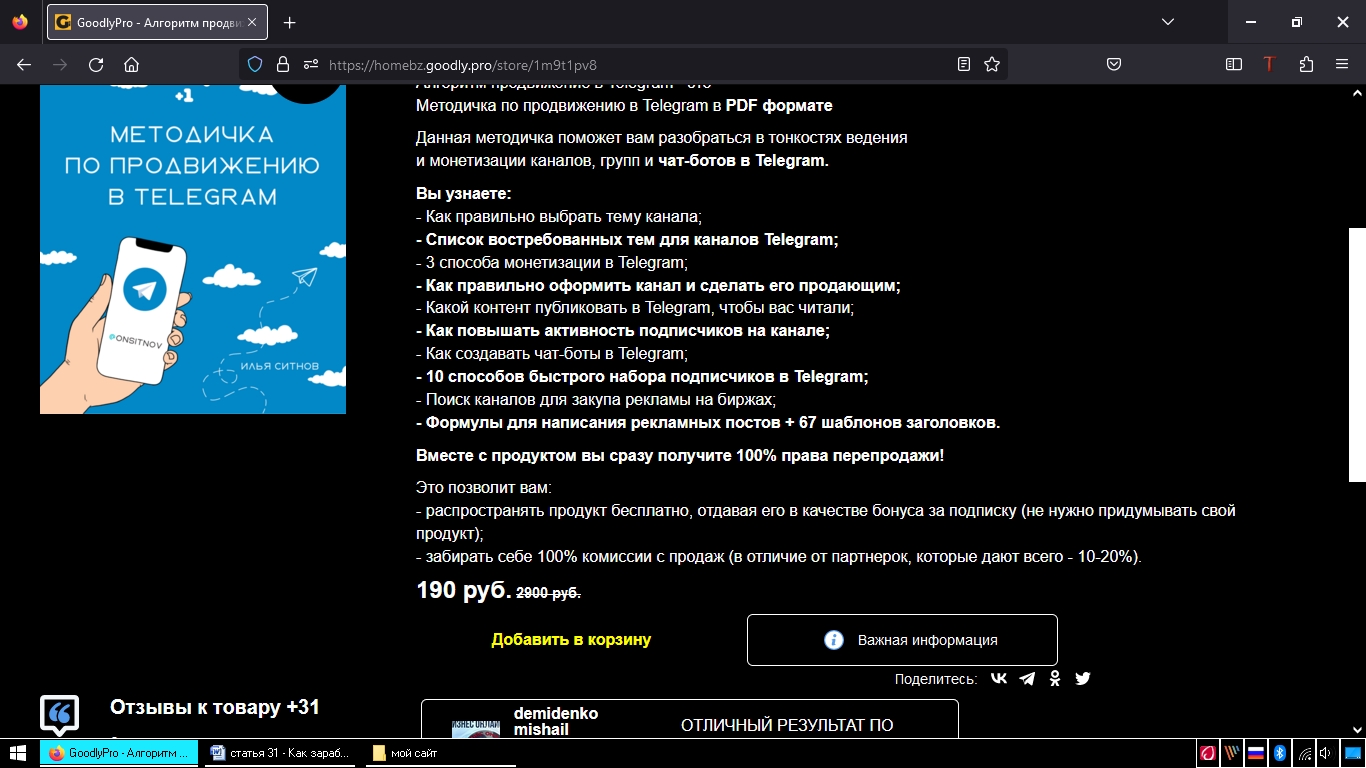This screenshot has height=768, width=1366.
Task: Click the reviews quote icon
Action: pos(59,714)
